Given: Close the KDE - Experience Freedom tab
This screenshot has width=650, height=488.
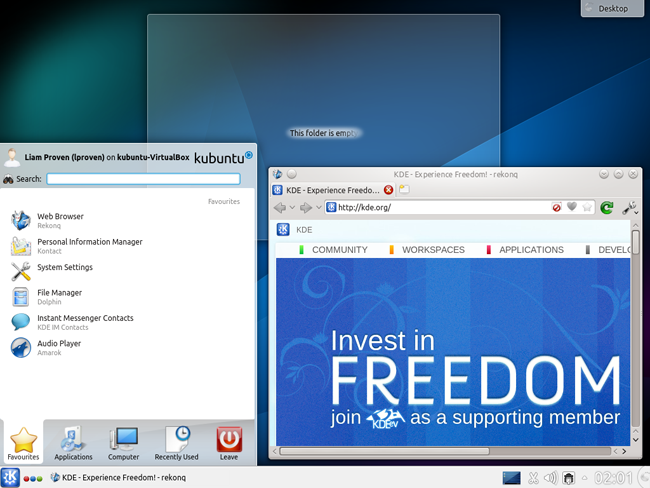Looking at the screenshot, I should (388, 190).
